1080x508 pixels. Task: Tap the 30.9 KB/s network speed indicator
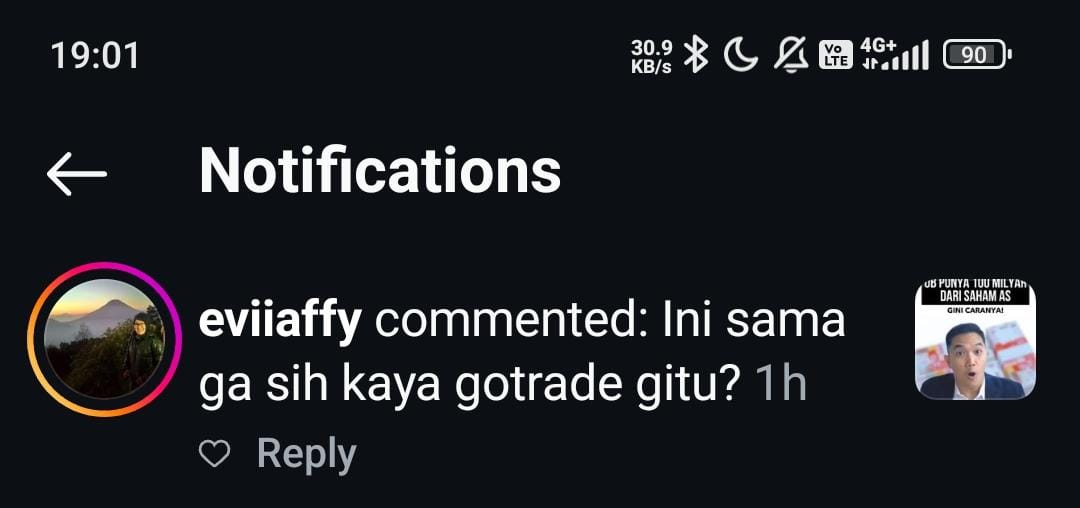pos(651,56)
